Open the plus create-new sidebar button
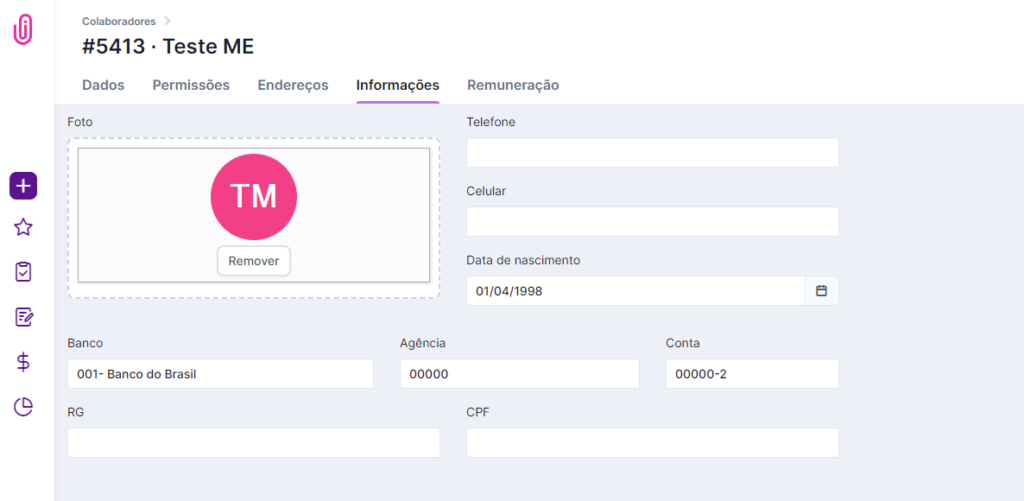The image size is (1024, 501). pyautogui.click(x=23, y=186)
